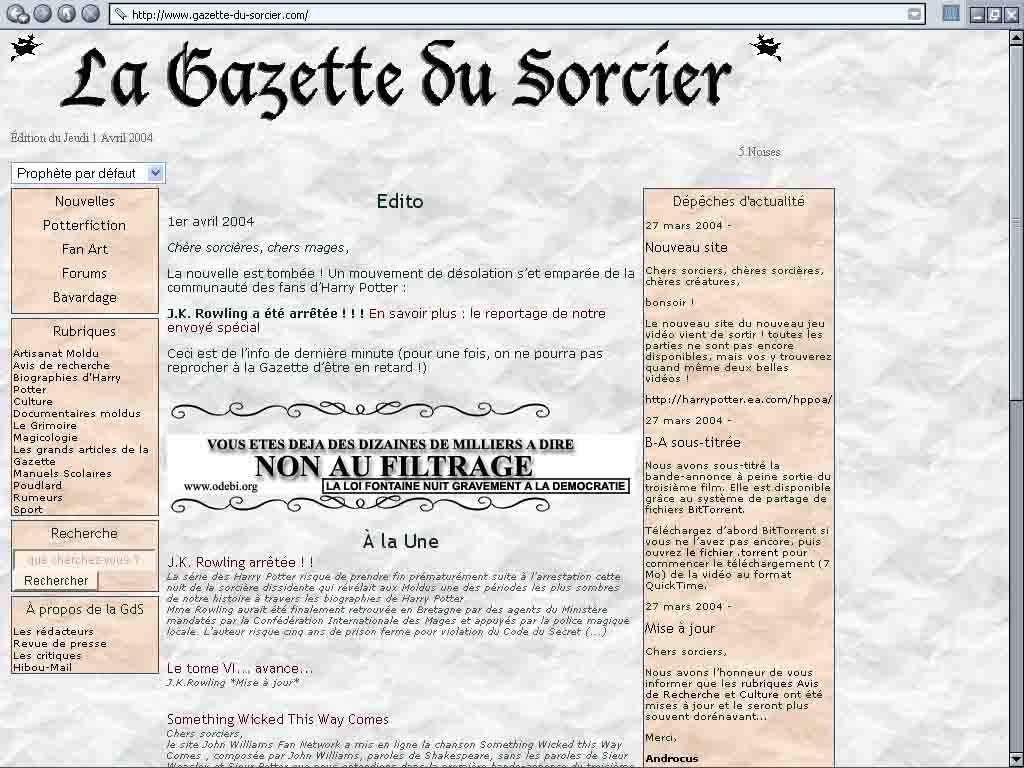Screen dimensions: 1024x768
Task: Open the Hibou-Mail link
Action: click(42, 667)
